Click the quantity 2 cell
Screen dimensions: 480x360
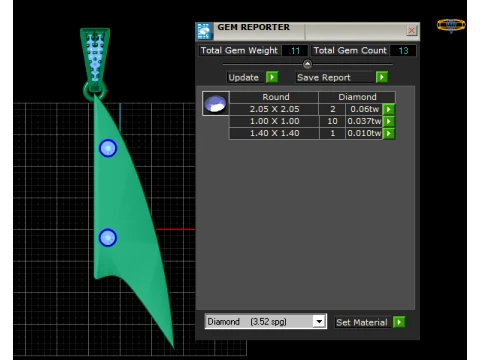click(332, 109)
